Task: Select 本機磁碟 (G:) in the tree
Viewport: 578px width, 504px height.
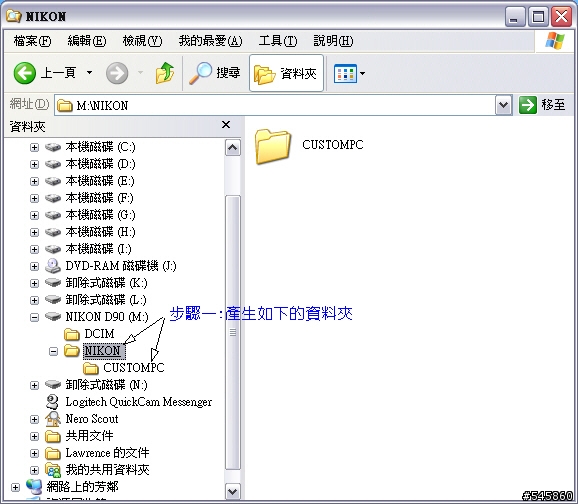Action: tap(100, 215)
